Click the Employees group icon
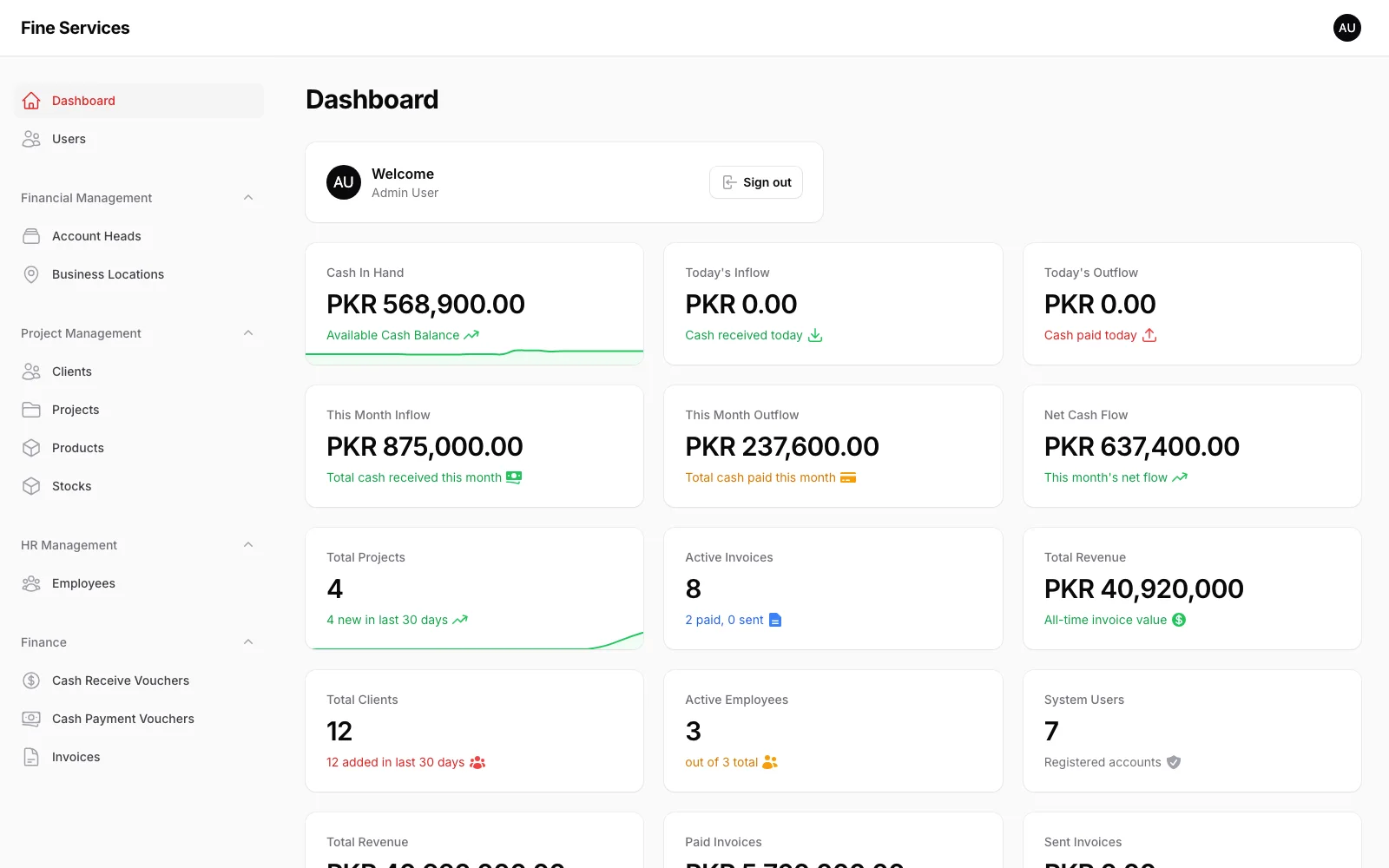The width and height of the screenshot is (1389, 868). 31,583
